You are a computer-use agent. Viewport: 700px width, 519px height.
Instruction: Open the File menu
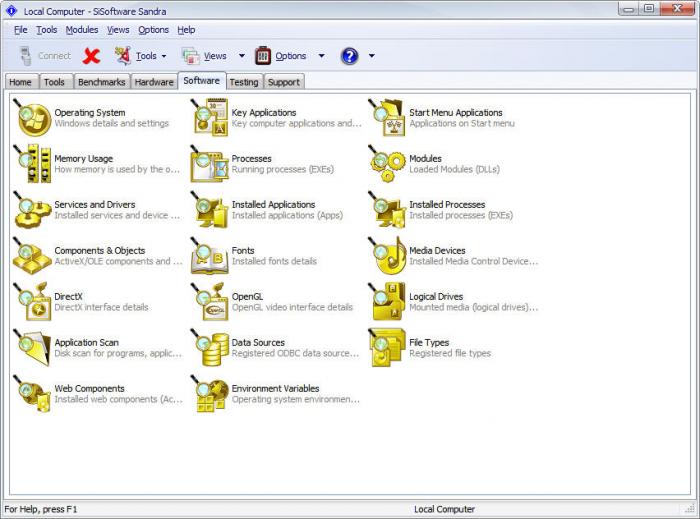[x=21, y=30]
